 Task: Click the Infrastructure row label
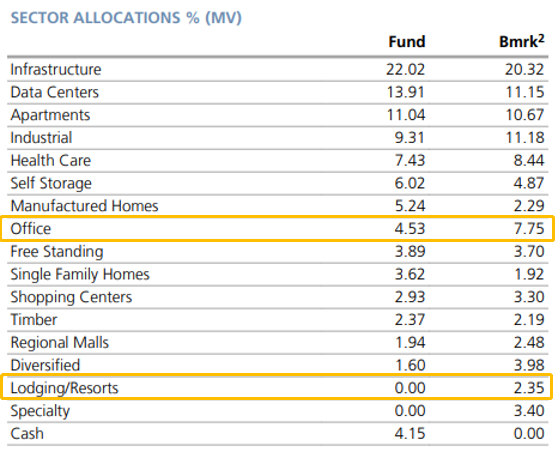(x=56, y=69)
